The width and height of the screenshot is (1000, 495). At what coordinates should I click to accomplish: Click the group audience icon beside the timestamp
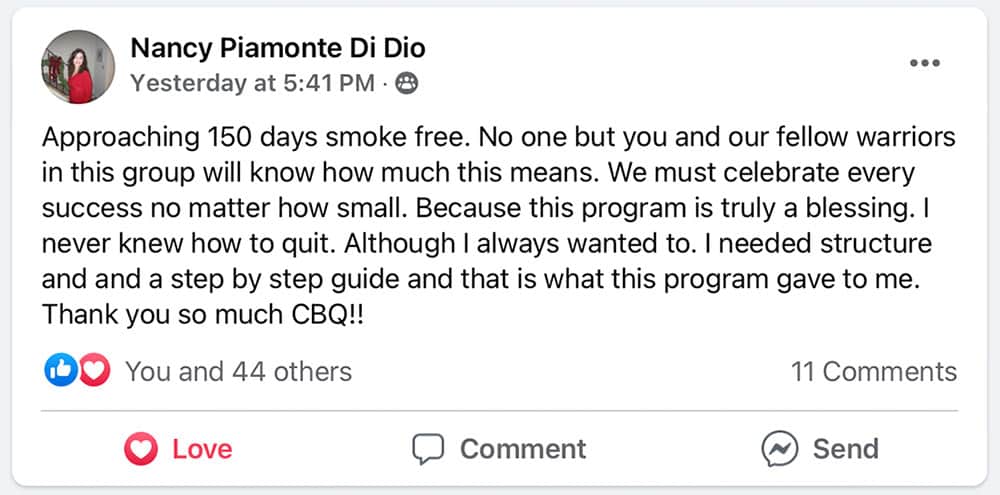pos(406,84)
